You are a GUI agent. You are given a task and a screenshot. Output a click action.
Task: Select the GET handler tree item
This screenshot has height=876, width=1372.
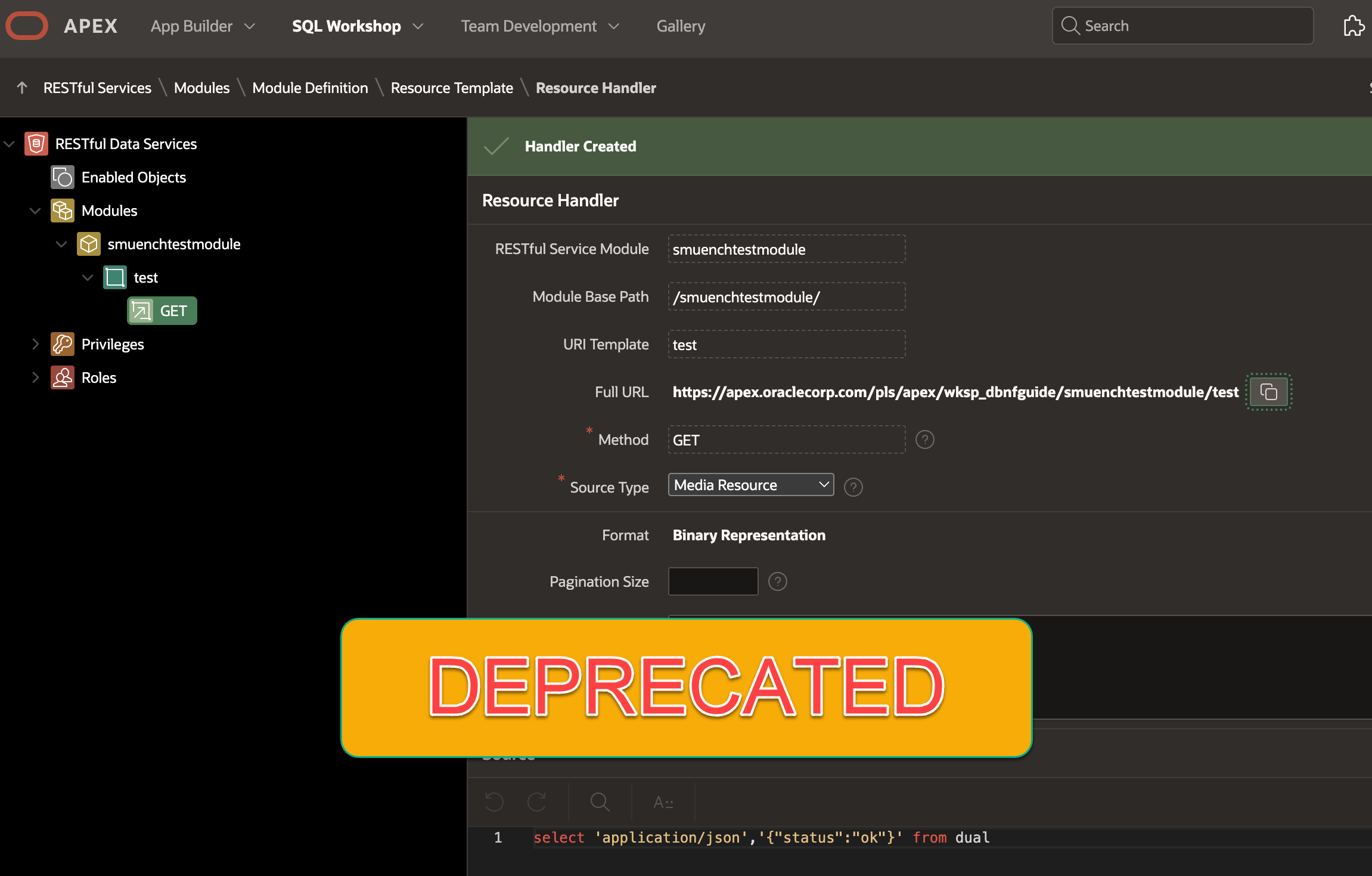pos(162,311)
